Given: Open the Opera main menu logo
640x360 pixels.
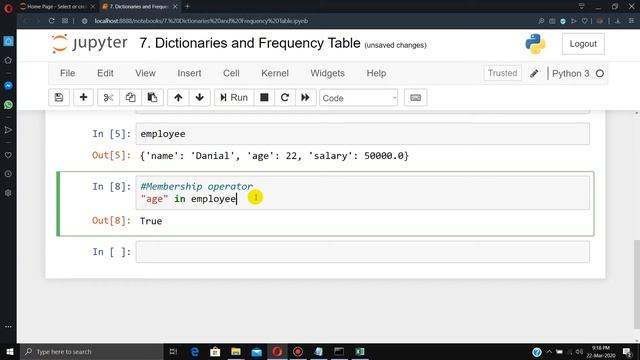Looking at the screenshot, I should pyautogui.click(x=8, y=7).
